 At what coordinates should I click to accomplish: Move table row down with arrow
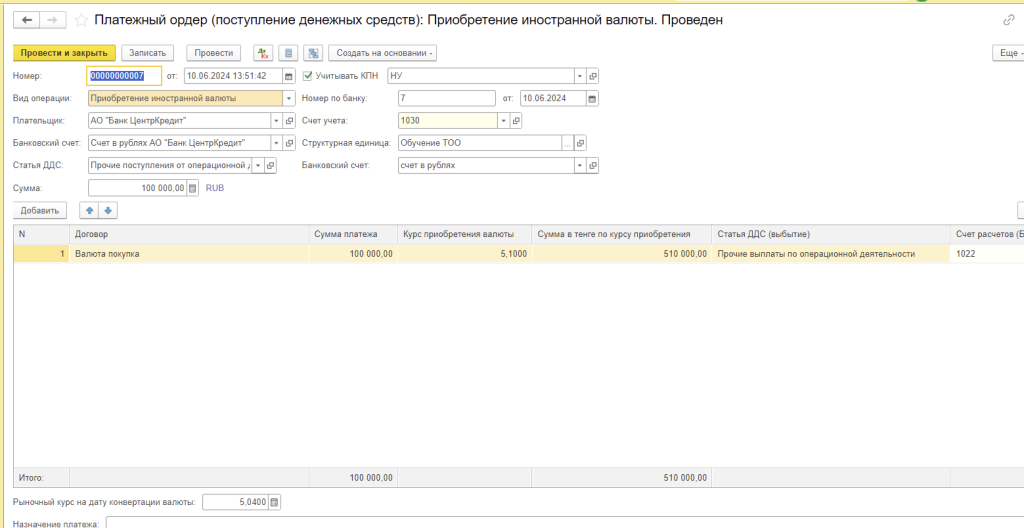click(x=108, y=210)
